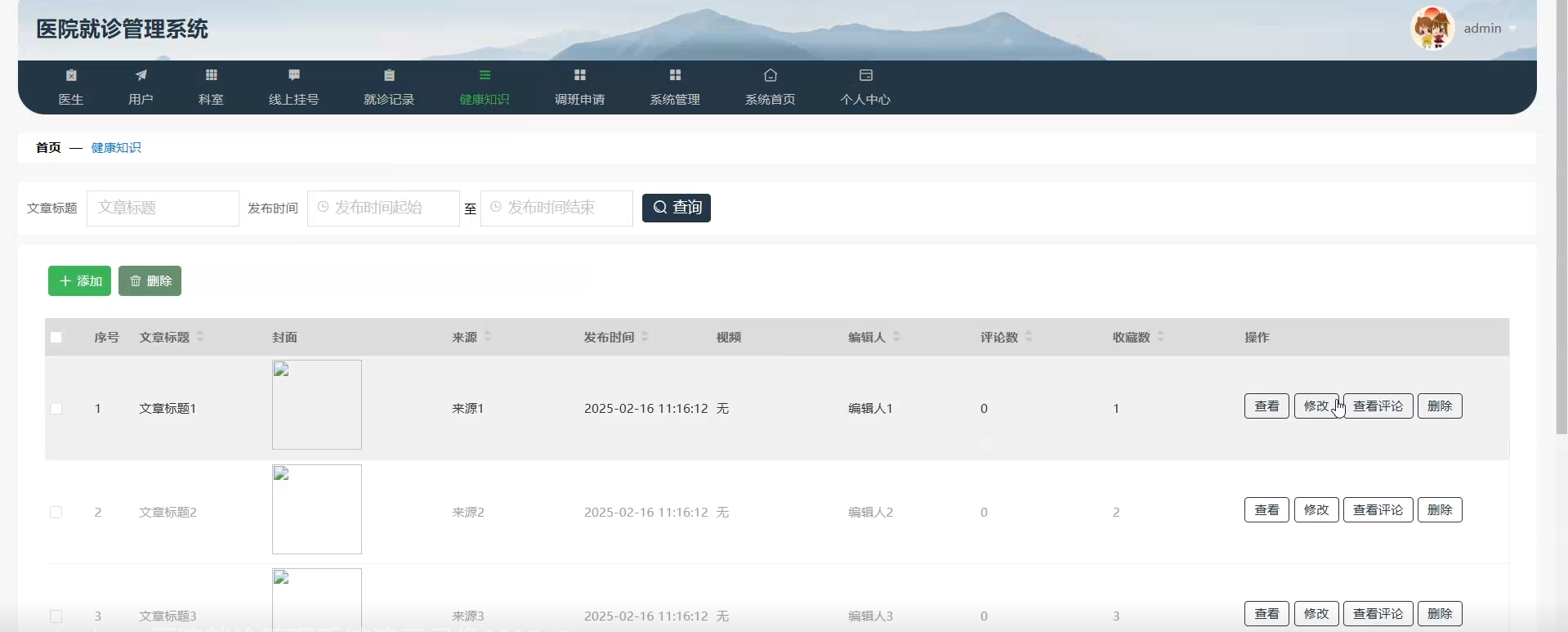The width and height of the screenshot is (1568, 632).
Task: Click the 就诊记录 clipboard icon
Action: (390, 75)
